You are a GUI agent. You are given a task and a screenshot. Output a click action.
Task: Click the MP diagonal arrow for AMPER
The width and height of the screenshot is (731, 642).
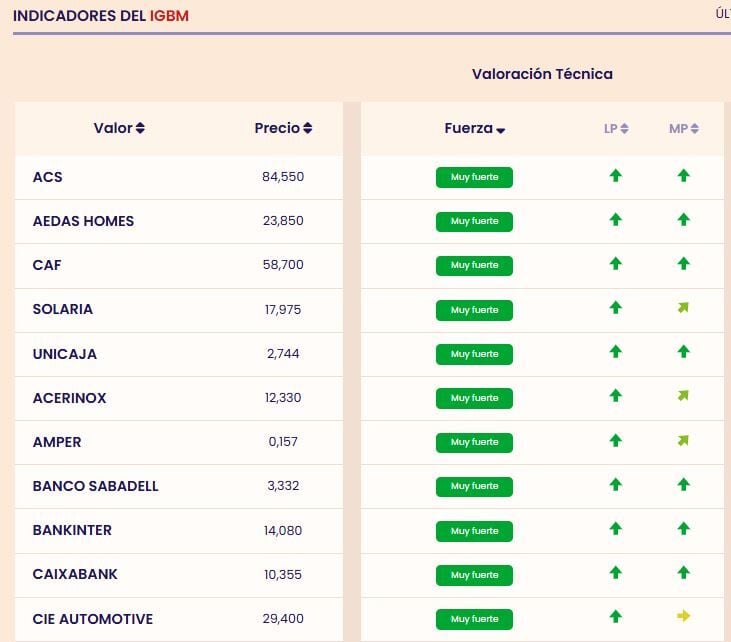(x=683, y=441)
